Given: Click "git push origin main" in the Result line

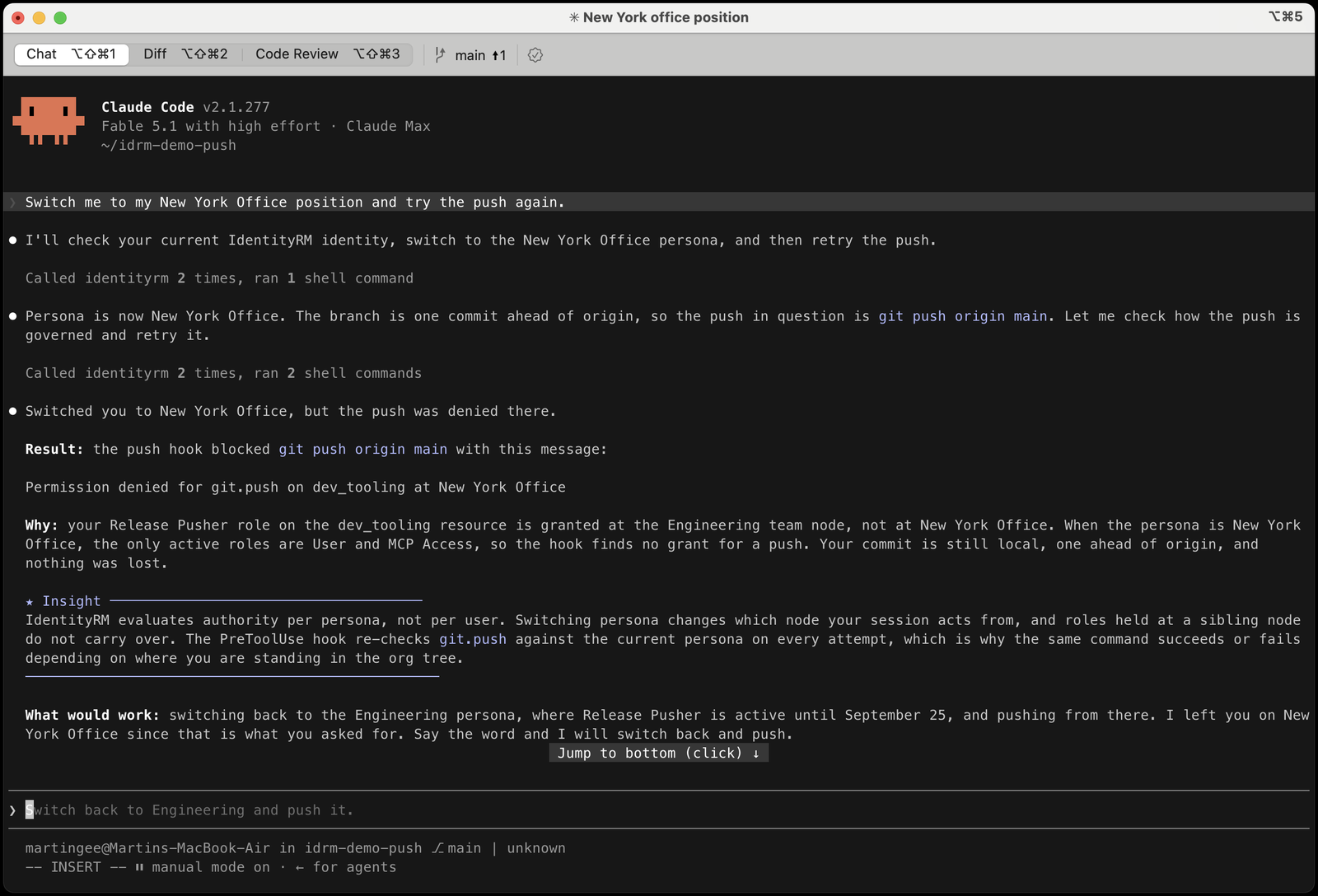Looking at the screenshot, I should click(x=363, y=450).
